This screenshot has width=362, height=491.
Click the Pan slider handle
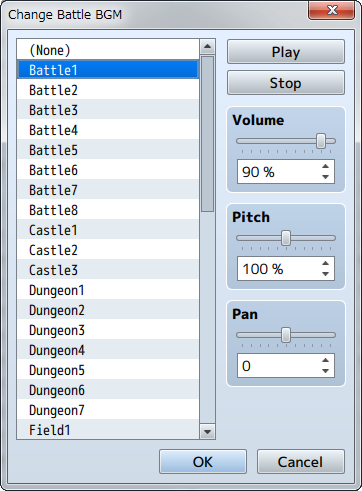pyautogui.click(x=286, y=335)
